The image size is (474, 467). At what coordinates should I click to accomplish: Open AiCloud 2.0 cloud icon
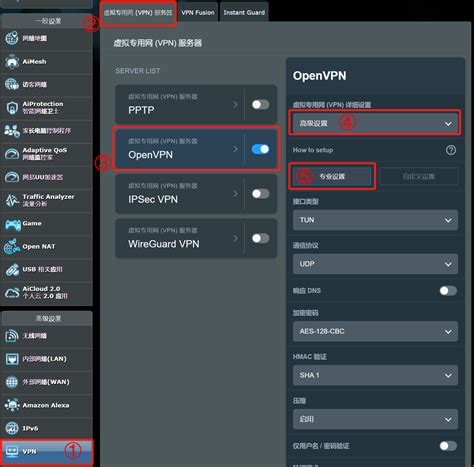[x=12, y=293]
